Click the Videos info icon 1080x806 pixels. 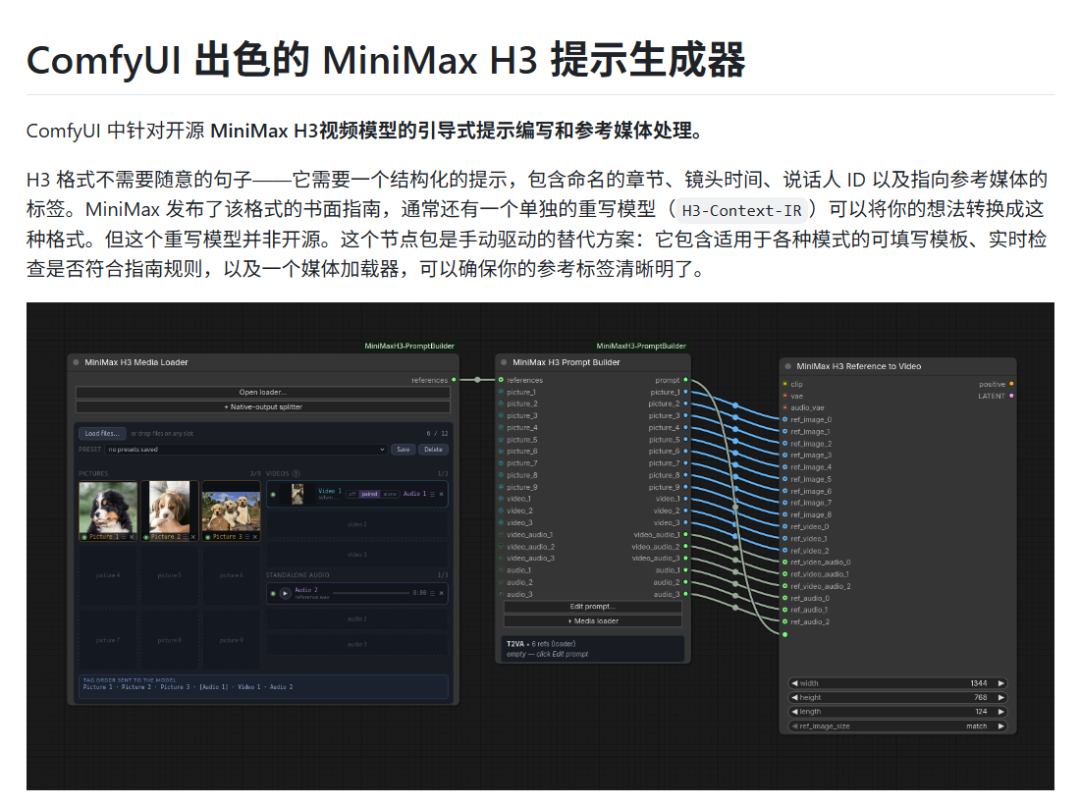coord(296,473)
